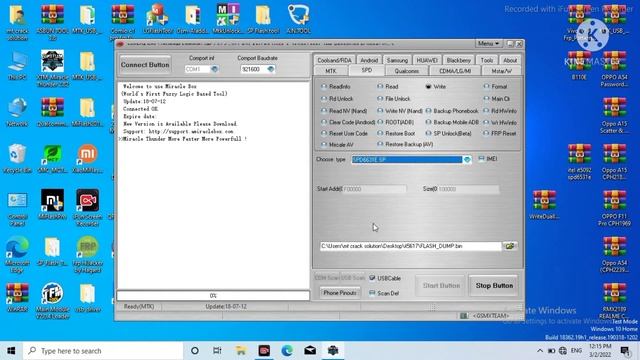This screenshot has width=640, height=360.
Task: Switch to the Android tab
Action: pyautogui.click(x=369, y=60)
